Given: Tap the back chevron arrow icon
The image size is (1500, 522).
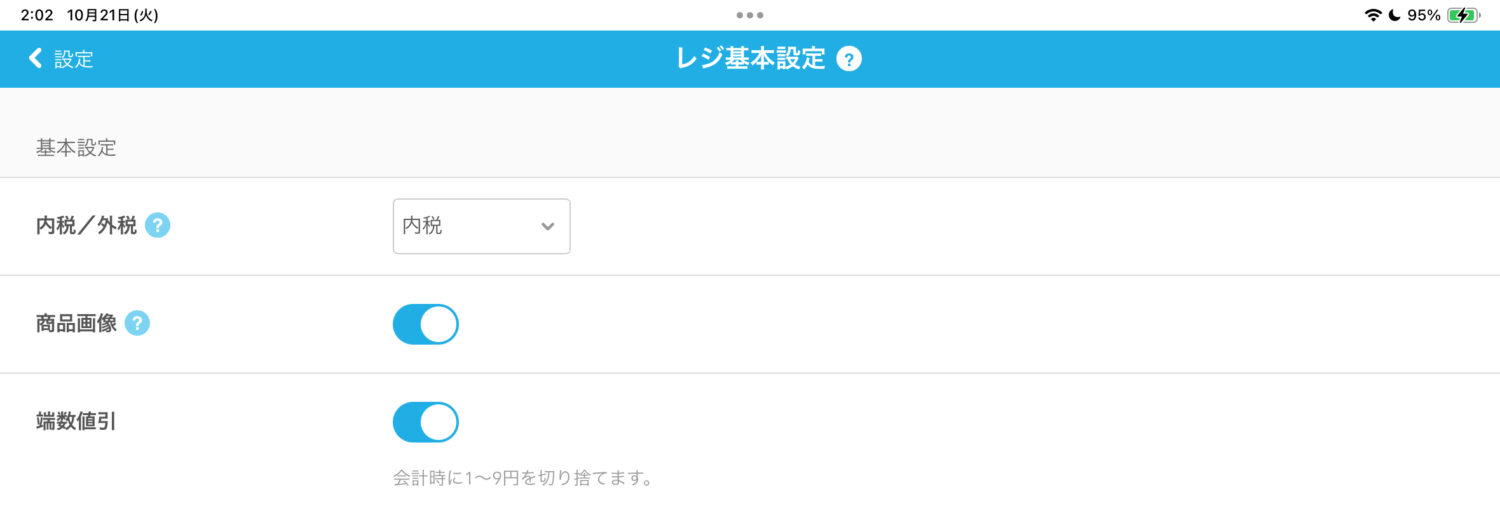Looking at the screenshot, I should [x=35, y=59].
